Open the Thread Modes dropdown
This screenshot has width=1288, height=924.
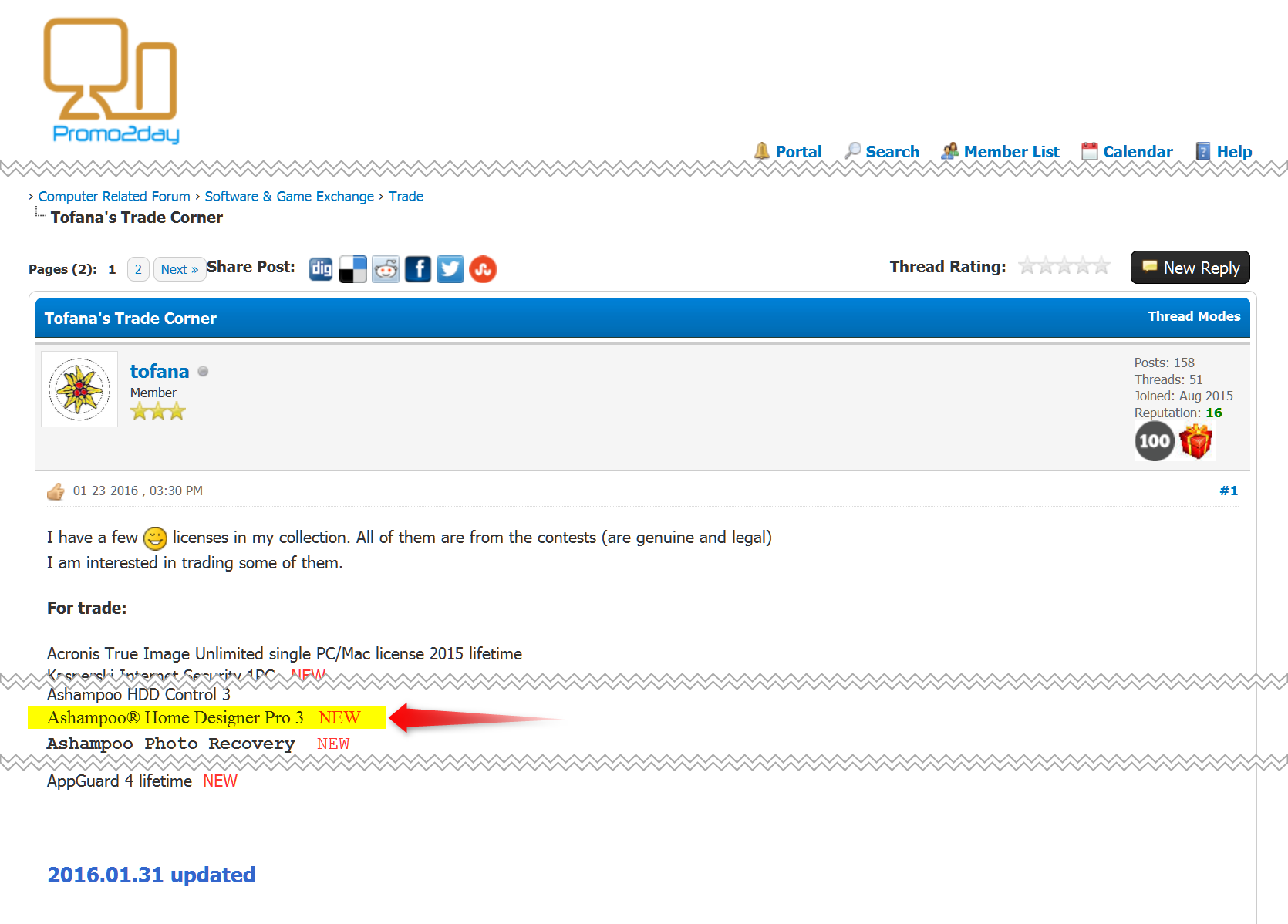click(1193, 316)
